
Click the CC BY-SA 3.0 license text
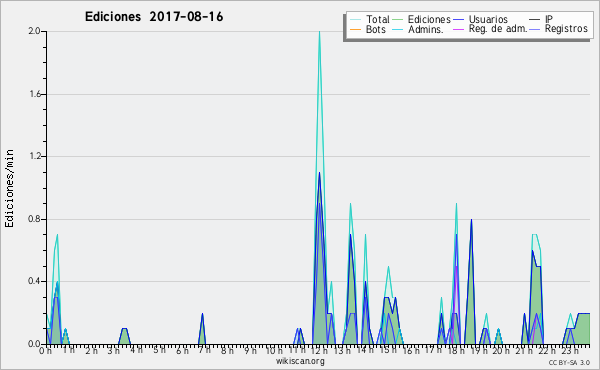[x=569, y=362]
